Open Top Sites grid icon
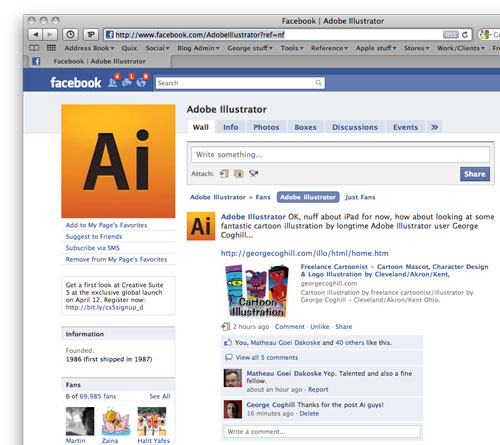 coord(51,48)
